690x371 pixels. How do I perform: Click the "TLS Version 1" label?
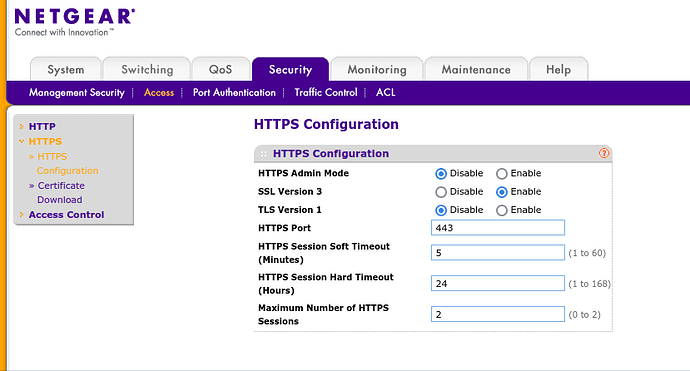pyautogui.click(x=290, y=210)
